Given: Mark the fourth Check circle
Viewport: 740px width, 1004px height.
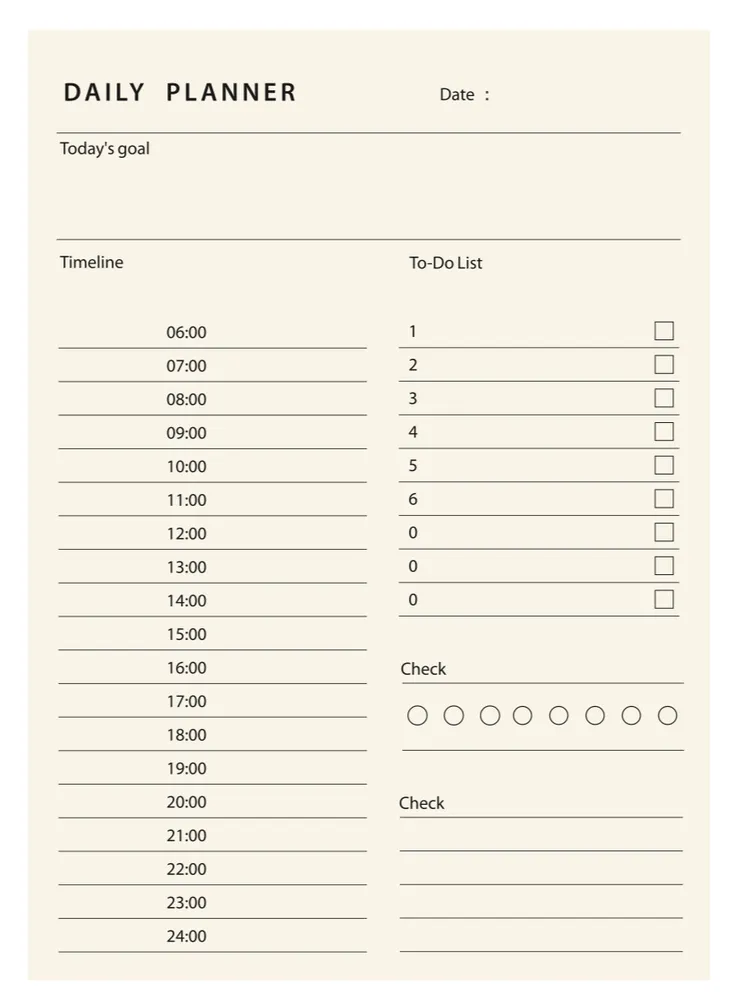Looking at the screenshot, I should [523, 715].
